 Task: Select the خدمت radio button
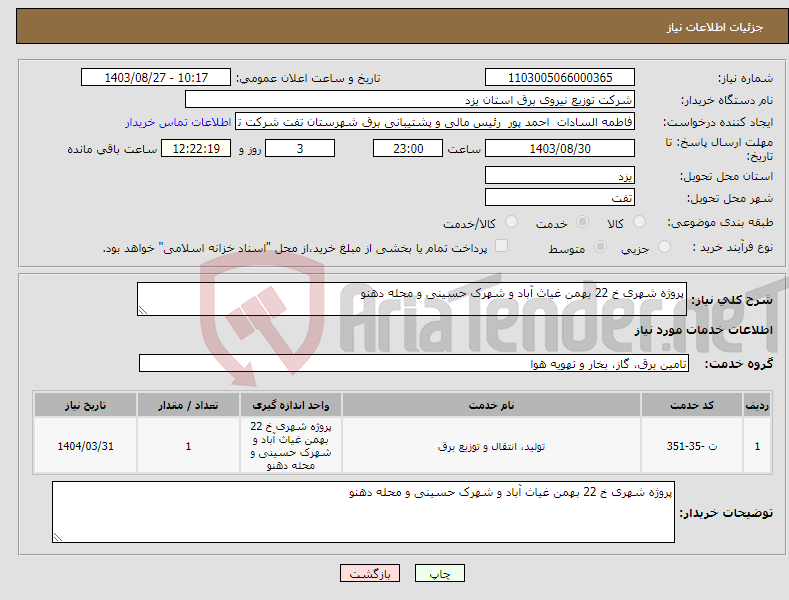click(x=582, y=221)
